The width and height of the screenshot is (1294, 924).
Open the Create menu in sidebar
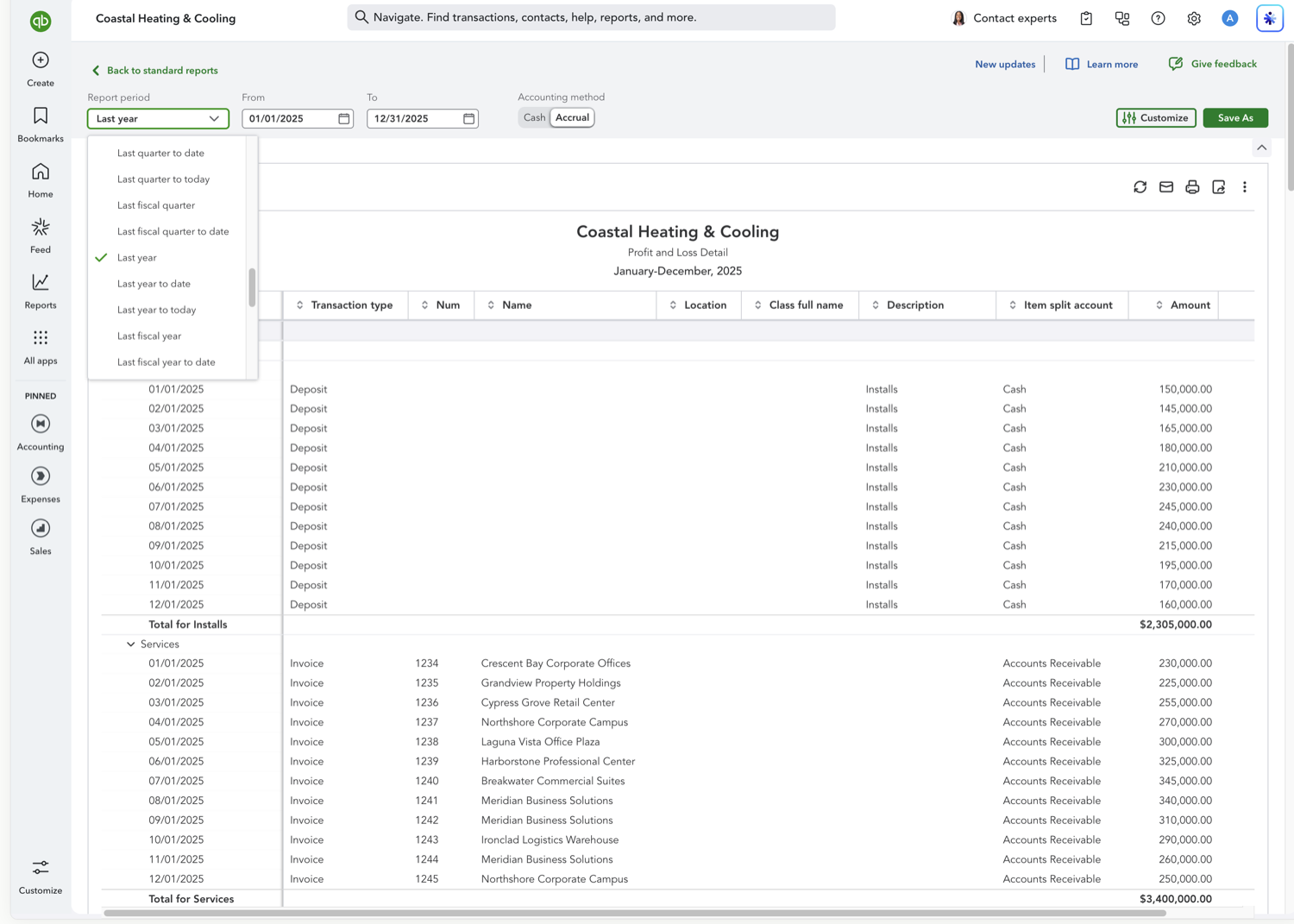point(41,69)
